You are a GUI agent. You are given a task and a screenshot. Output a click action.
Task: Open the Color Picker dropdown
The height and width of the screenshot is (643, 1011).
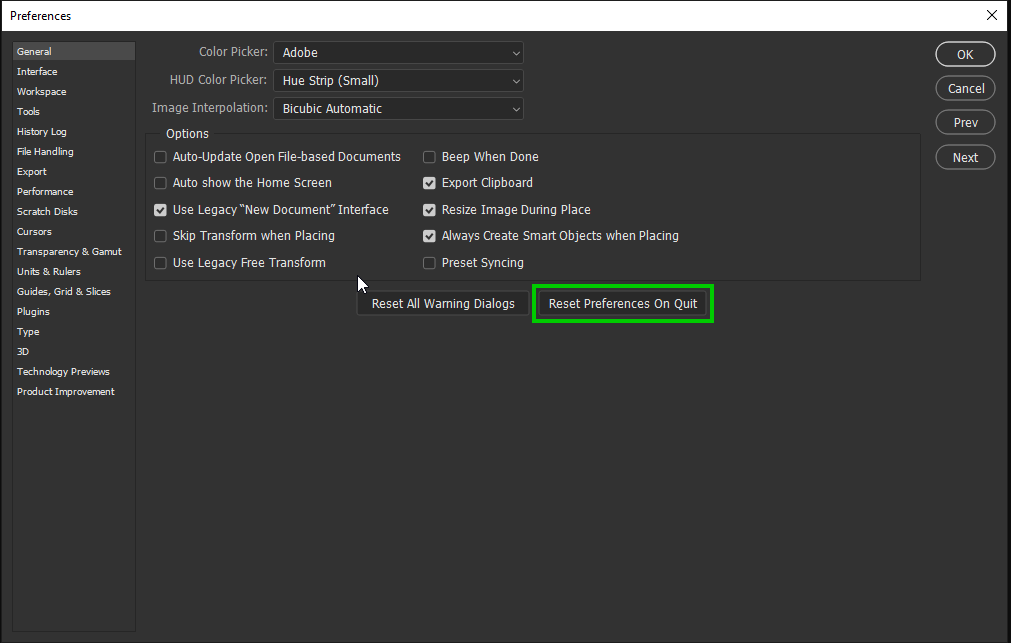pyautogui.click(x=397, y=52)
